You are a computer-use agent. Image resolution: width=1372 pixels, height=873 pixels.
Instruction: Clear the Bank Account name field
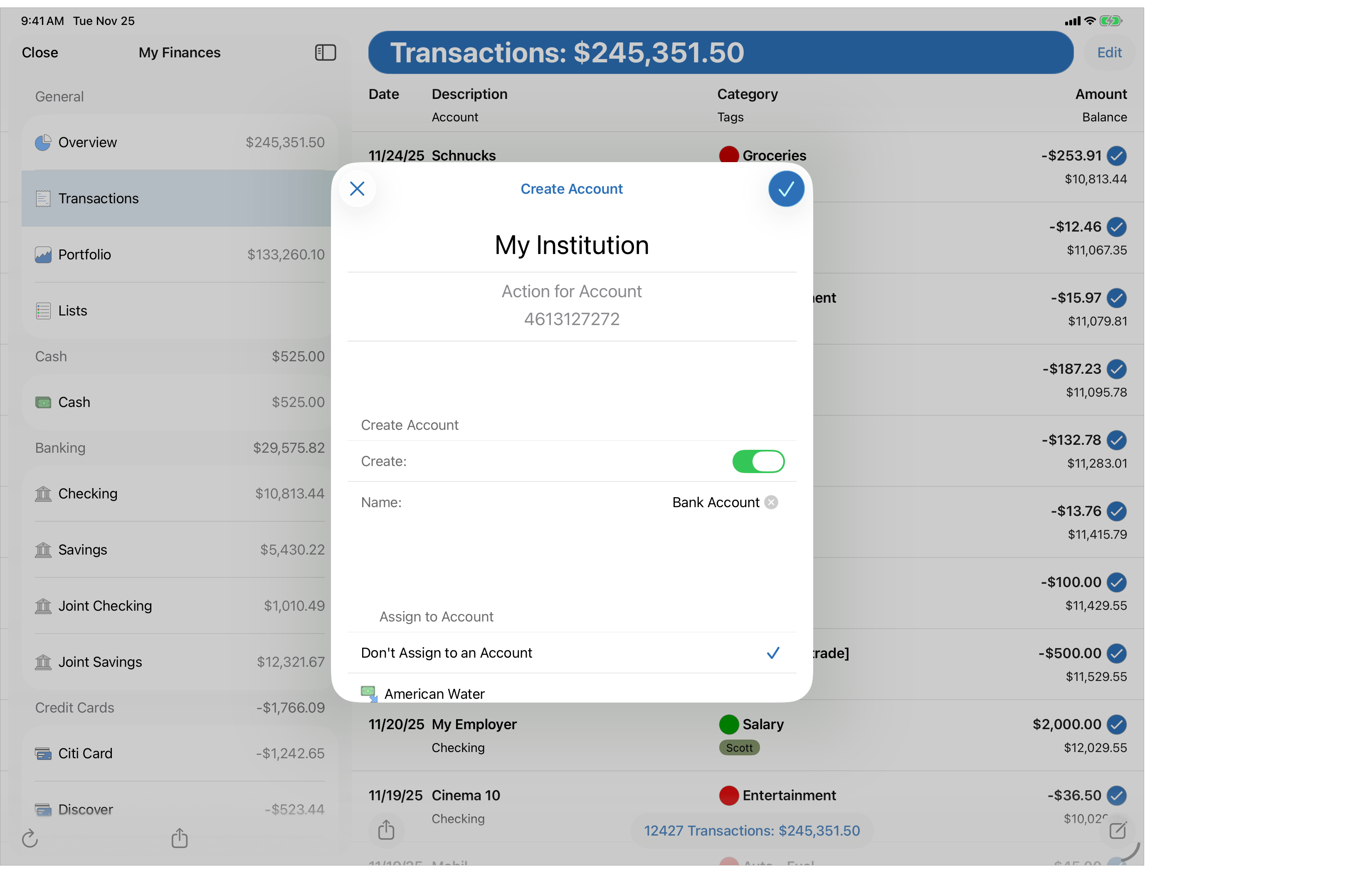[x=772, y=502]
